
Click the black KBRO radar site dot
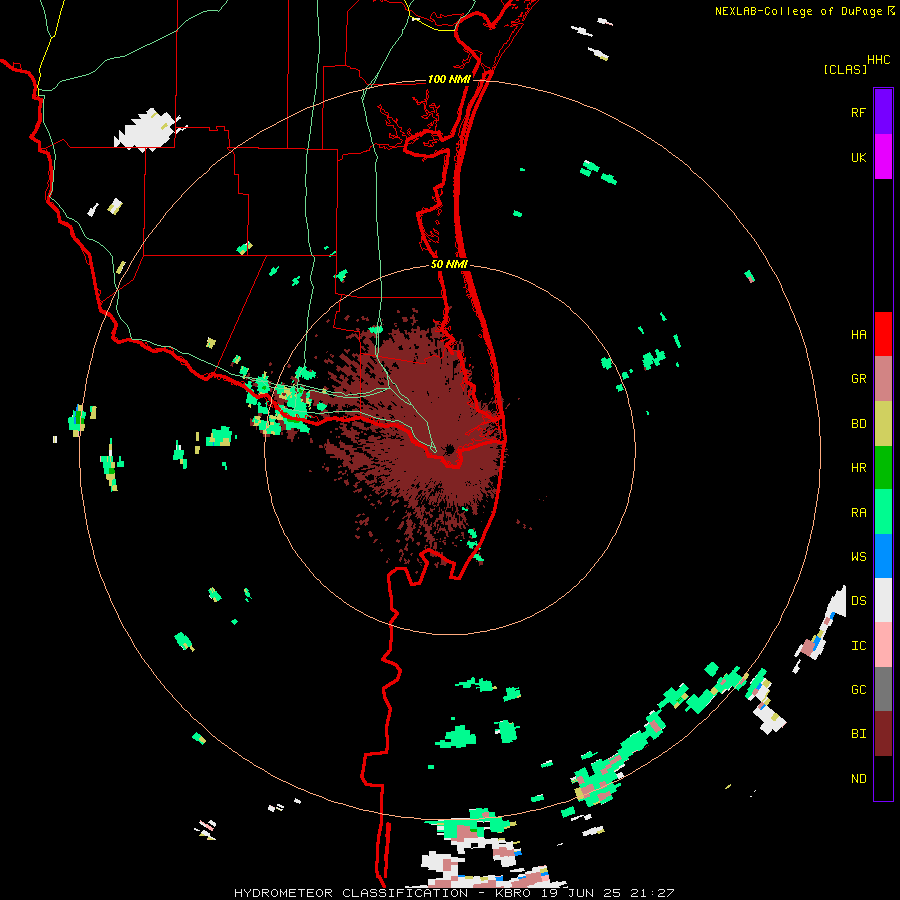(449, 449)
